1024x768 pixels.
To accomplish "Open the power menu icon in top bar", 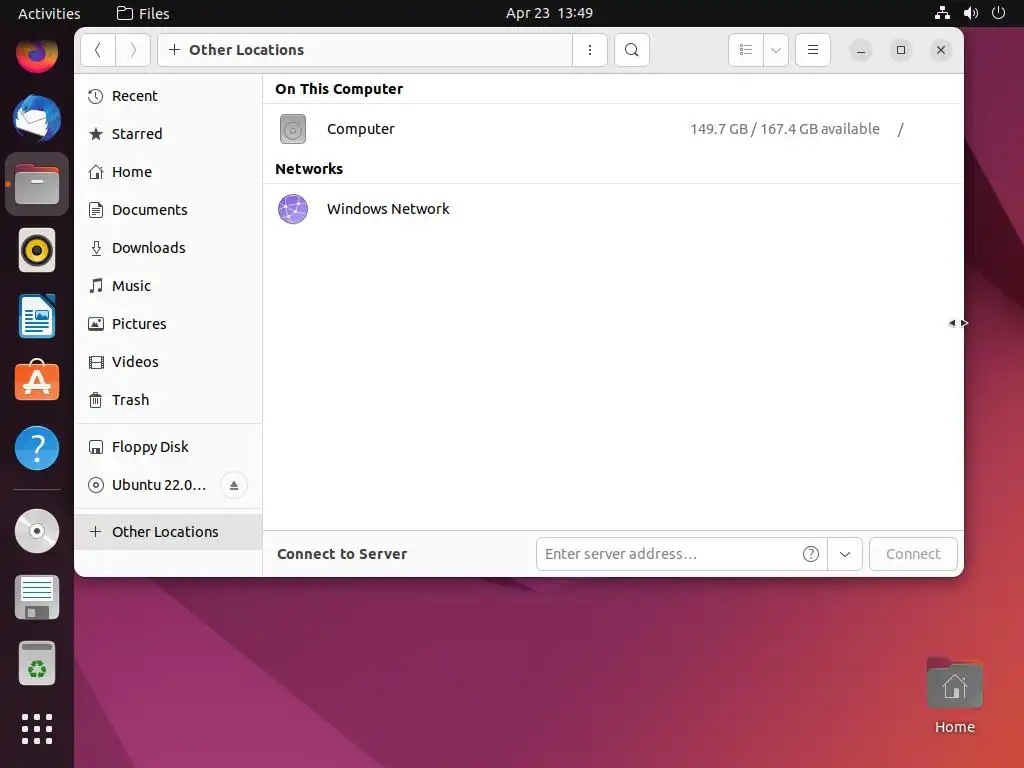I will pyautogui.click(x=998, y=12).
